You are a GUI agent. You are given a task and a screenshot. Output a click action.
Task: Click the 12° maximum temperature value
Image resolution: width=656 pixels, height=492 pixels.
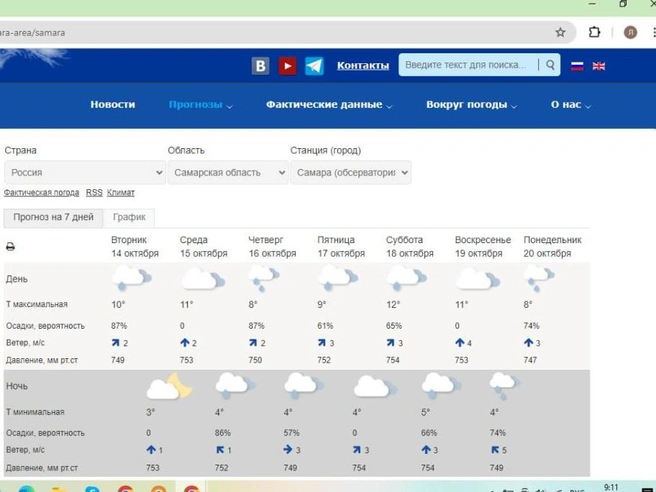click(x=393, y=305)
